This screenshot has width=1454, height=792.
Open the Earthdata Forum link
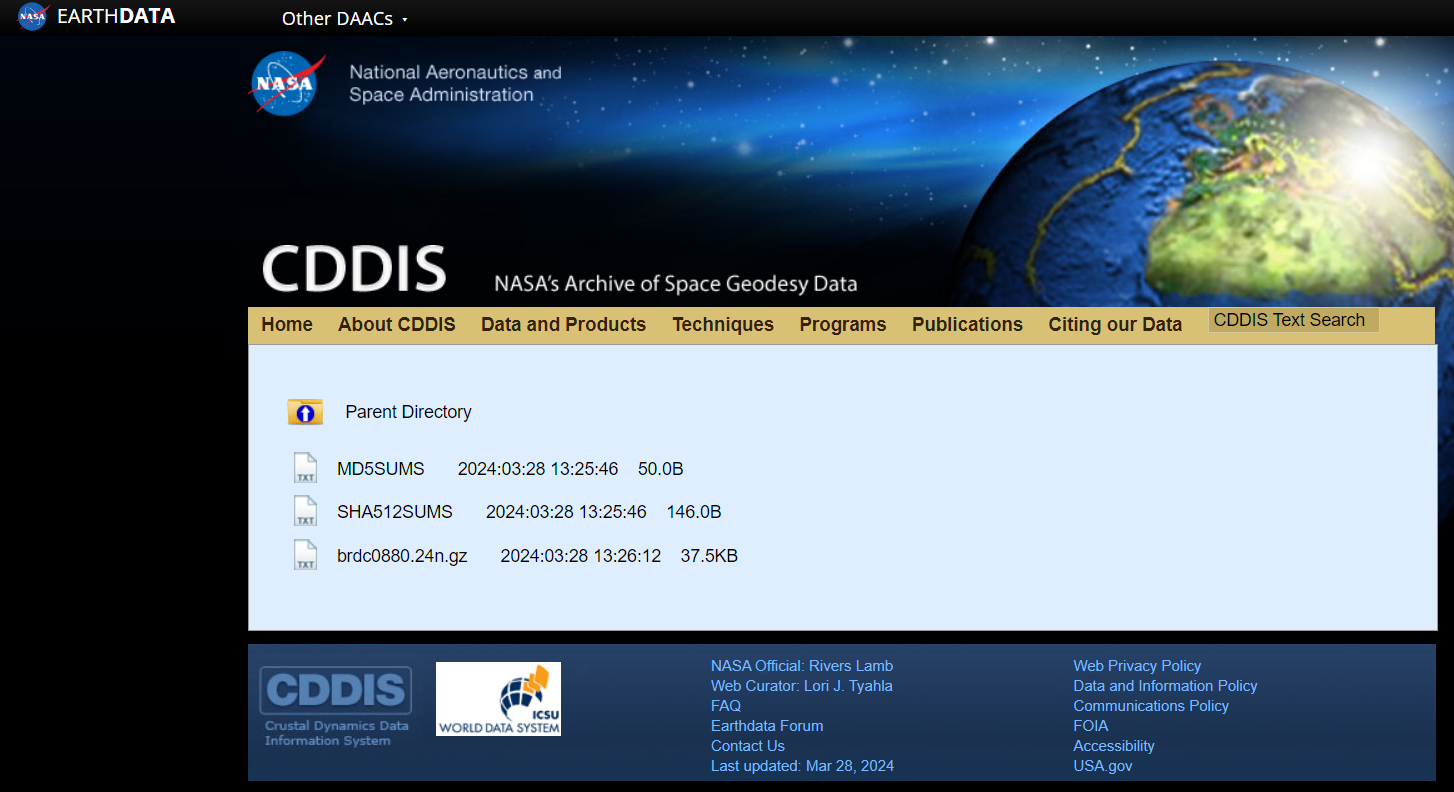point(767,726)
